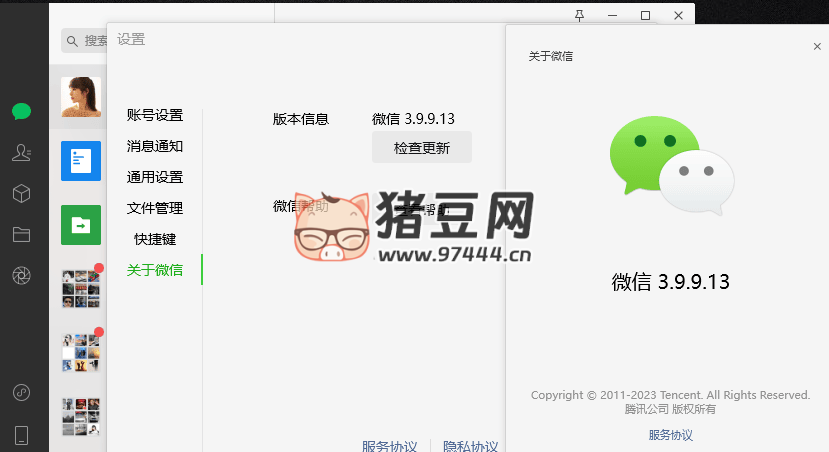Screen dimensions: 829x452
Task: Click the phone icon at sidebar bottom
Action: (x=21, y=434)
